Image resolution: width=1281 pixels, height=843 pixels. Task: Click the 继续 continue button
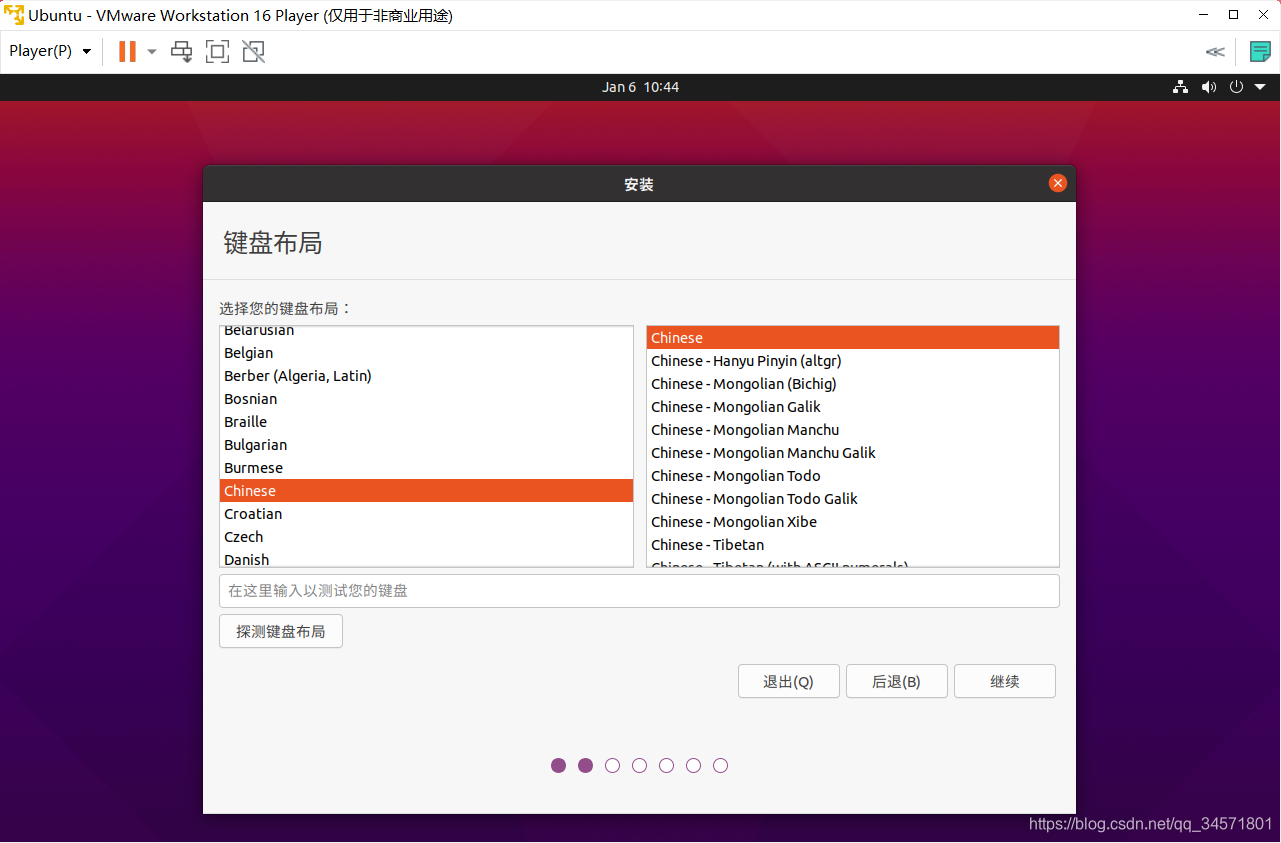(1005, 681)
